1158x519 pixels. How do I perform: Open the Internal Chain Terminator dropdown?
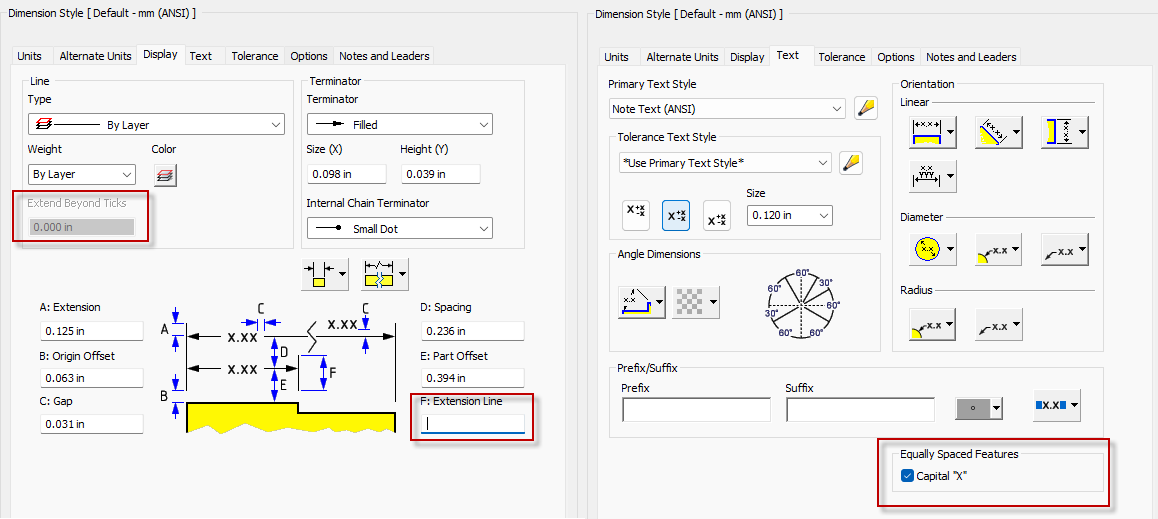click(399, 229)
